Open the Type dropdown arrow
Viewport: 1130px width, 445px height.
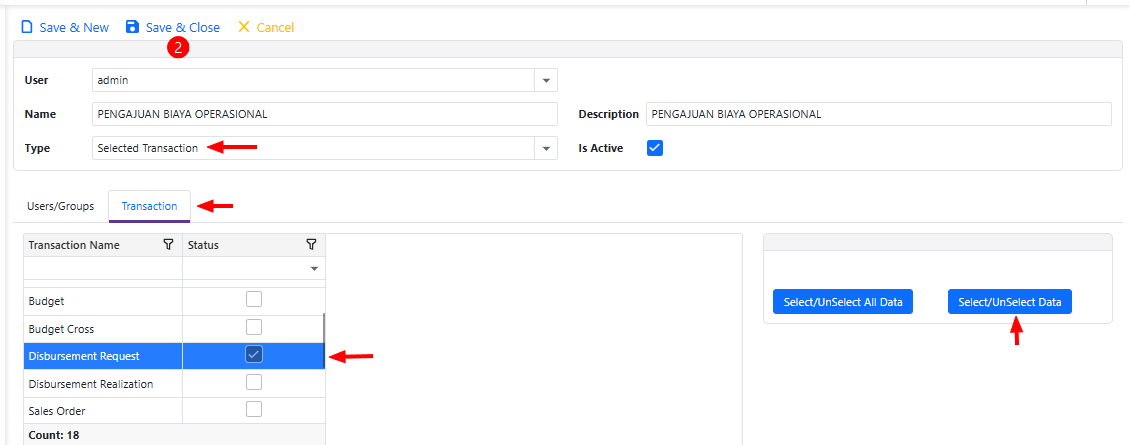coord(546,148)
